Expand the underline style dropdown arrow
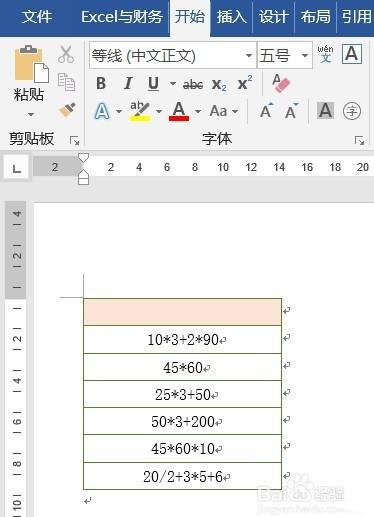 click(173, 83)
